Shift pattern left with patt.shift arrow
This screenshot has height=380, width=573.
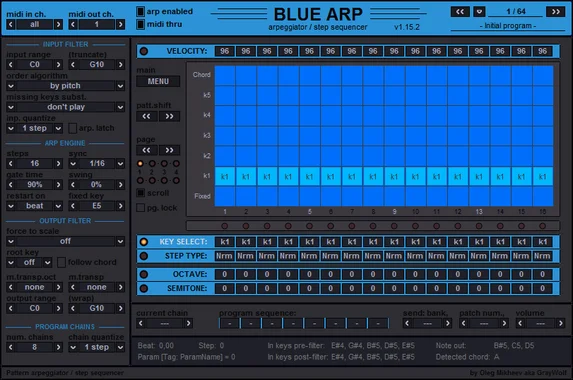[x=147, y=117]
